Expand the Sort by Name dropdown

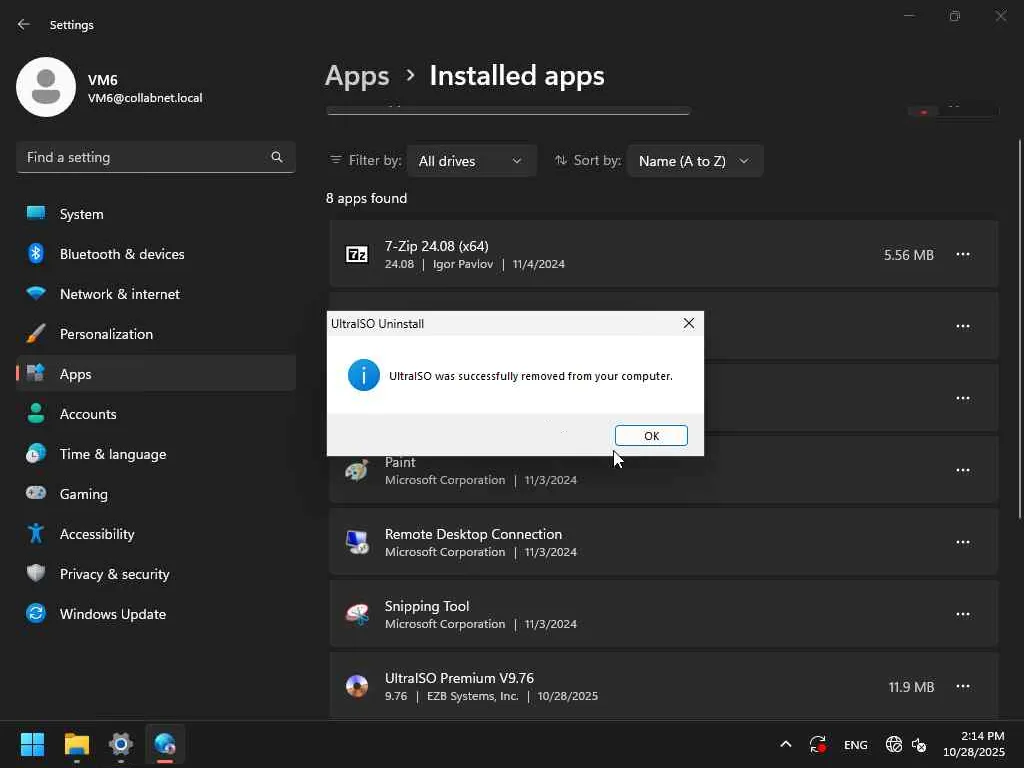[694, 161]
